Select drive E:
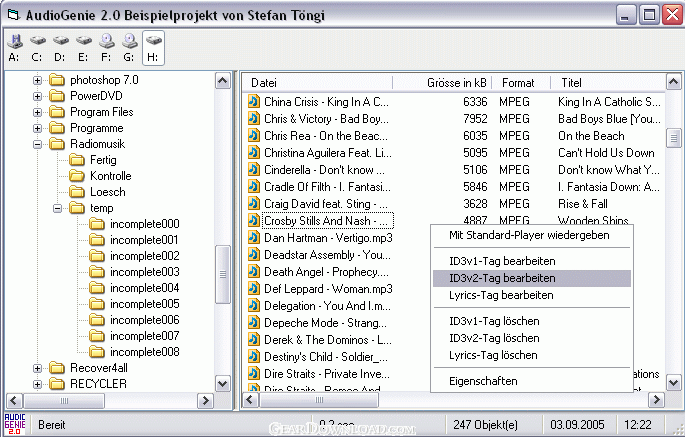The width and height of the screenshot is (685, 437). (x=83, y=48)
